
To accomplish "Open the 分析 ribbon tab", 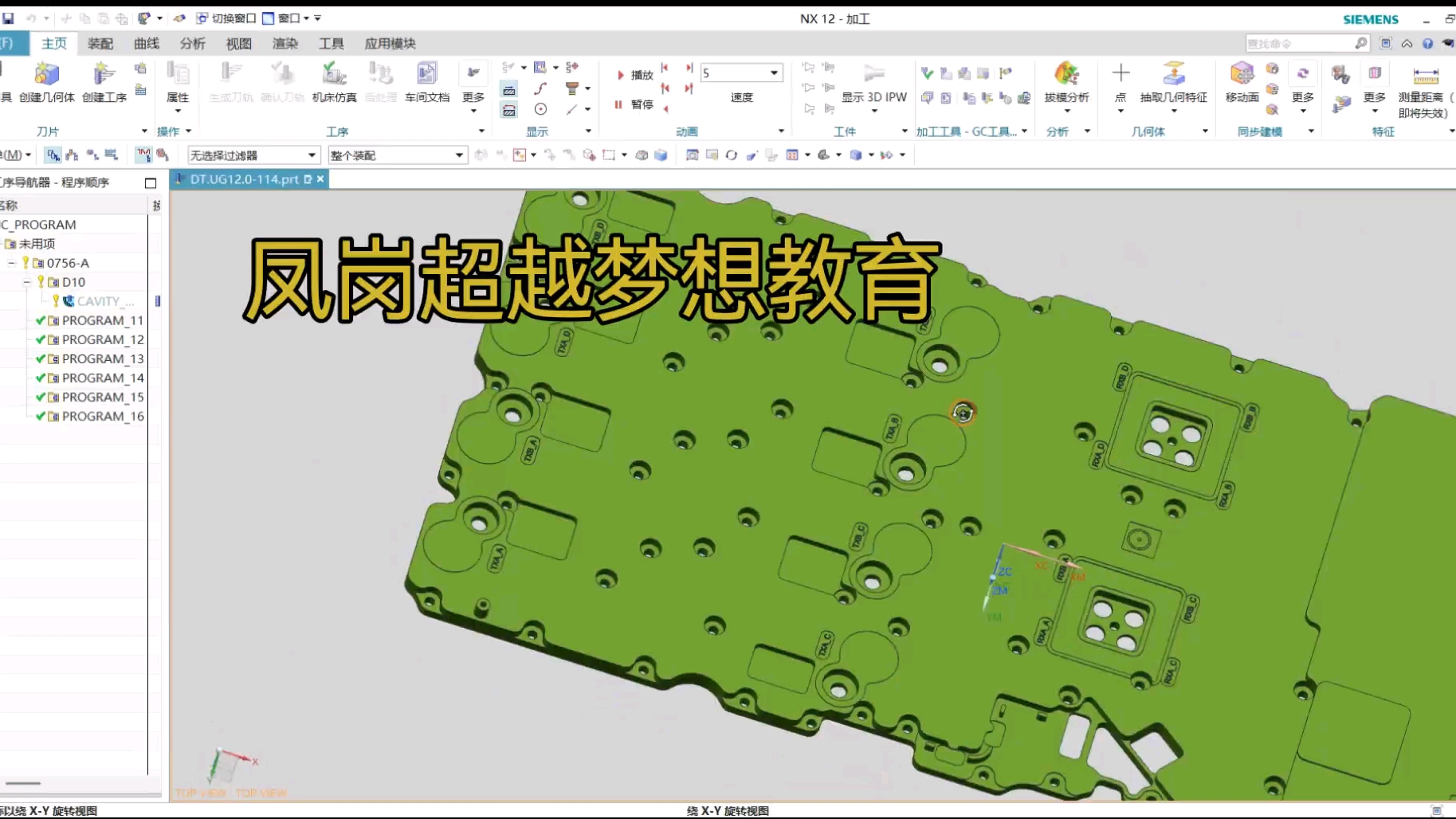I will (192, 44).
